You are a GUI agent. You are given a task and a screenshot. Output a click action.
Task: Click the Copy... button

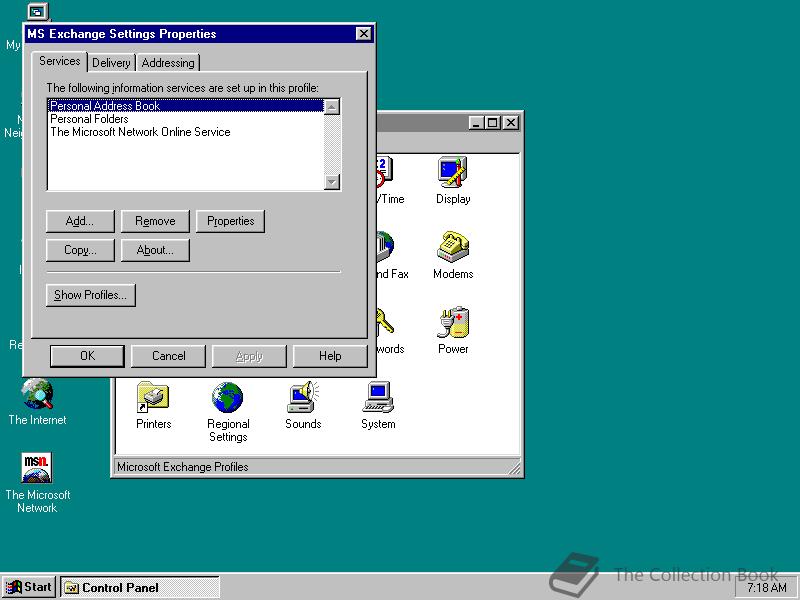pos(80,250)
